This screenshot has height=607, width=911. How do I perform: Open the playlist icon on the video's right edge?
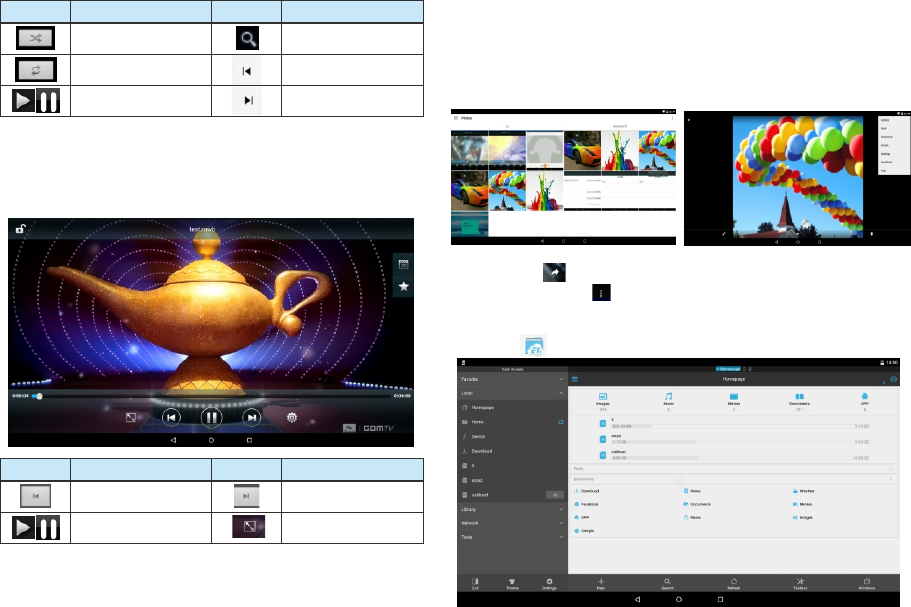403,265
